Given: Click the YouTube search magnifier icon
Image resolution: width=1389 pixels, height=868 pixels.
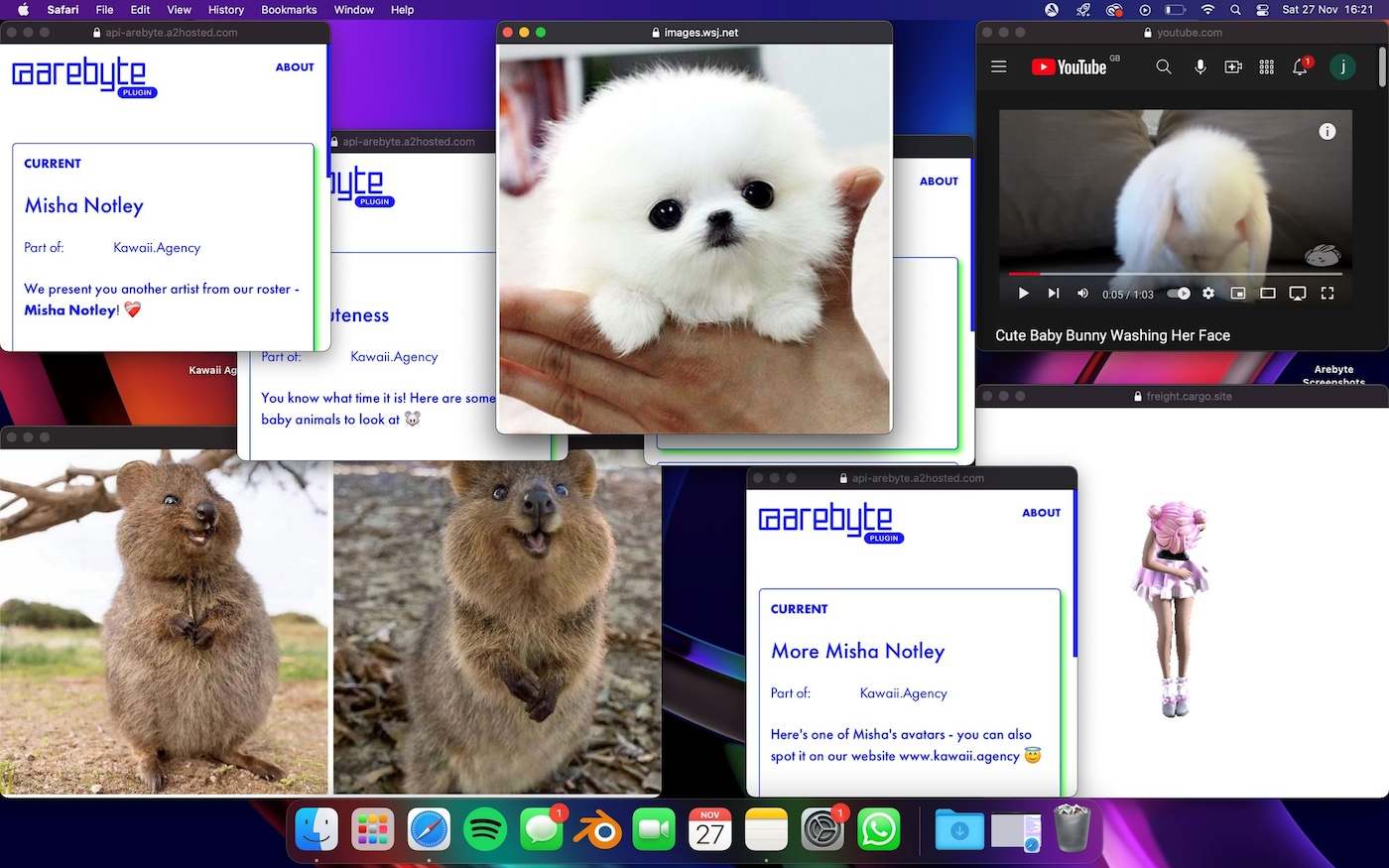Looking at the screenshot, I should [x=1164, y=66].
